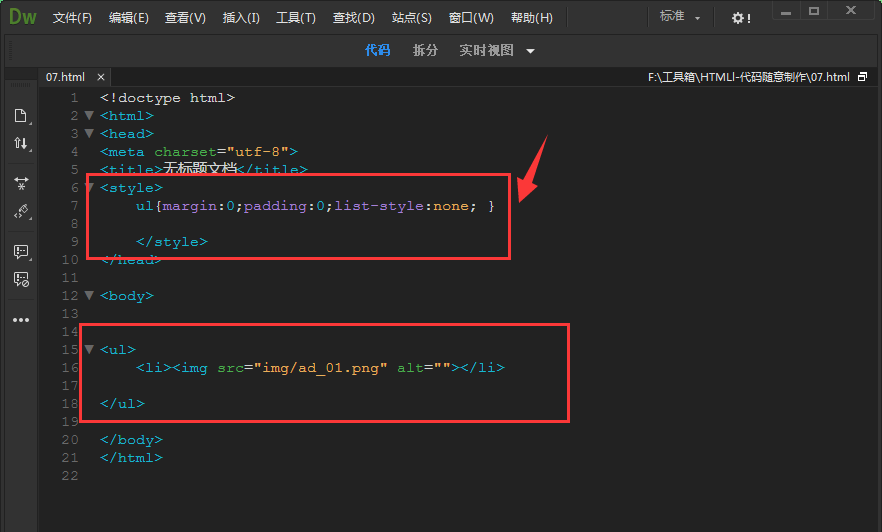Open the 标准 workspace dropdown
The image size is (882, 532).
[680, 18]
